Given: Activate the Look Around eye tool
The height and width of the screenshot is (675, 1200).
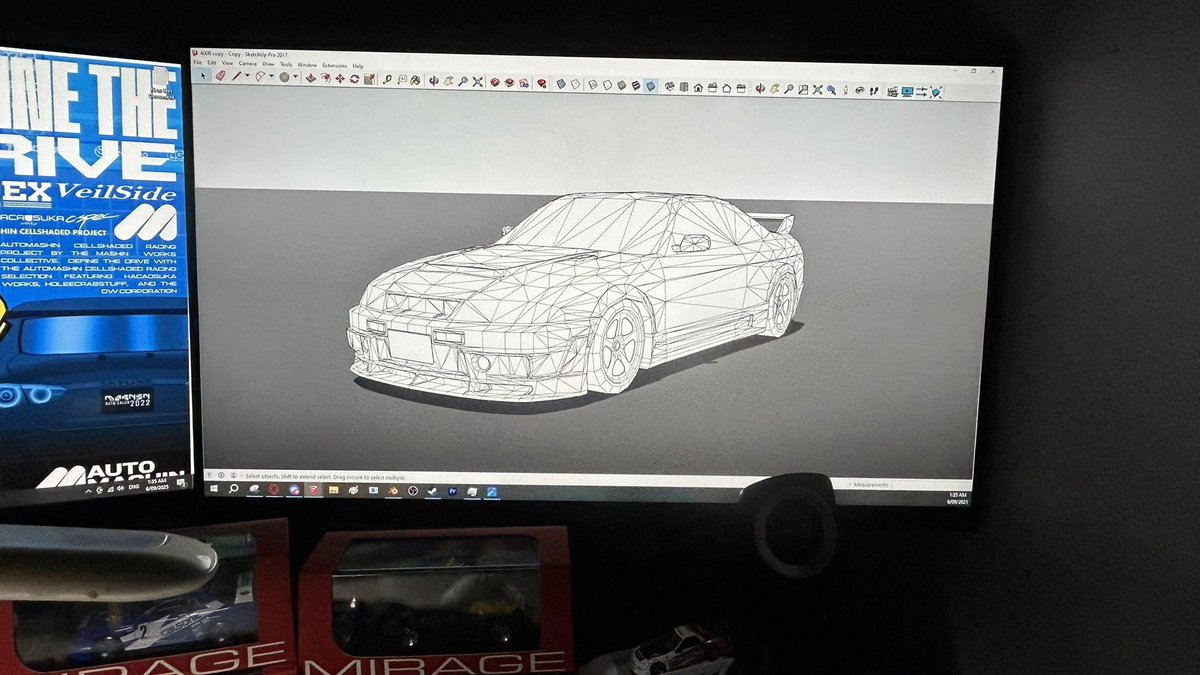Looking at the screenshot, I should point(860,90).
